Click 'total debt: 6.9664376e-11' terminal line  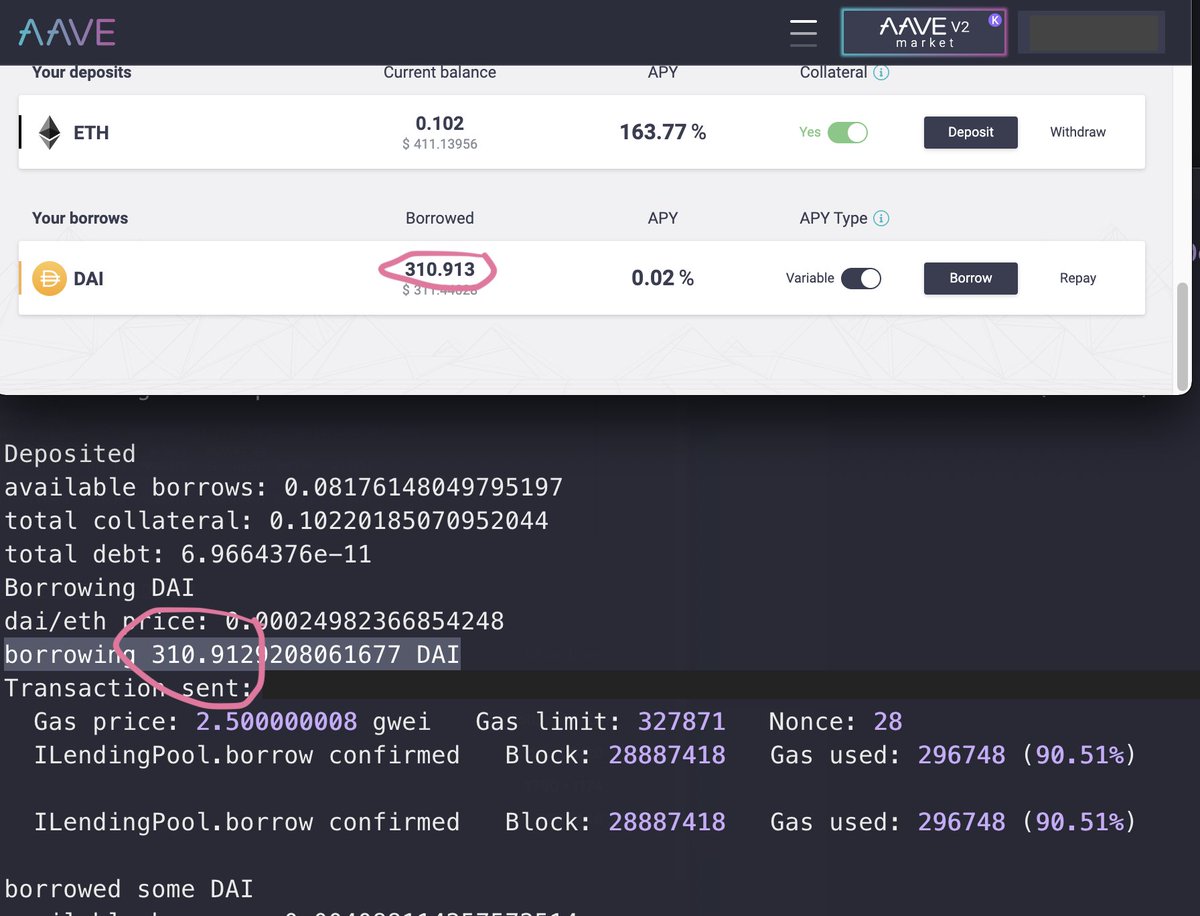click(188, 554)
